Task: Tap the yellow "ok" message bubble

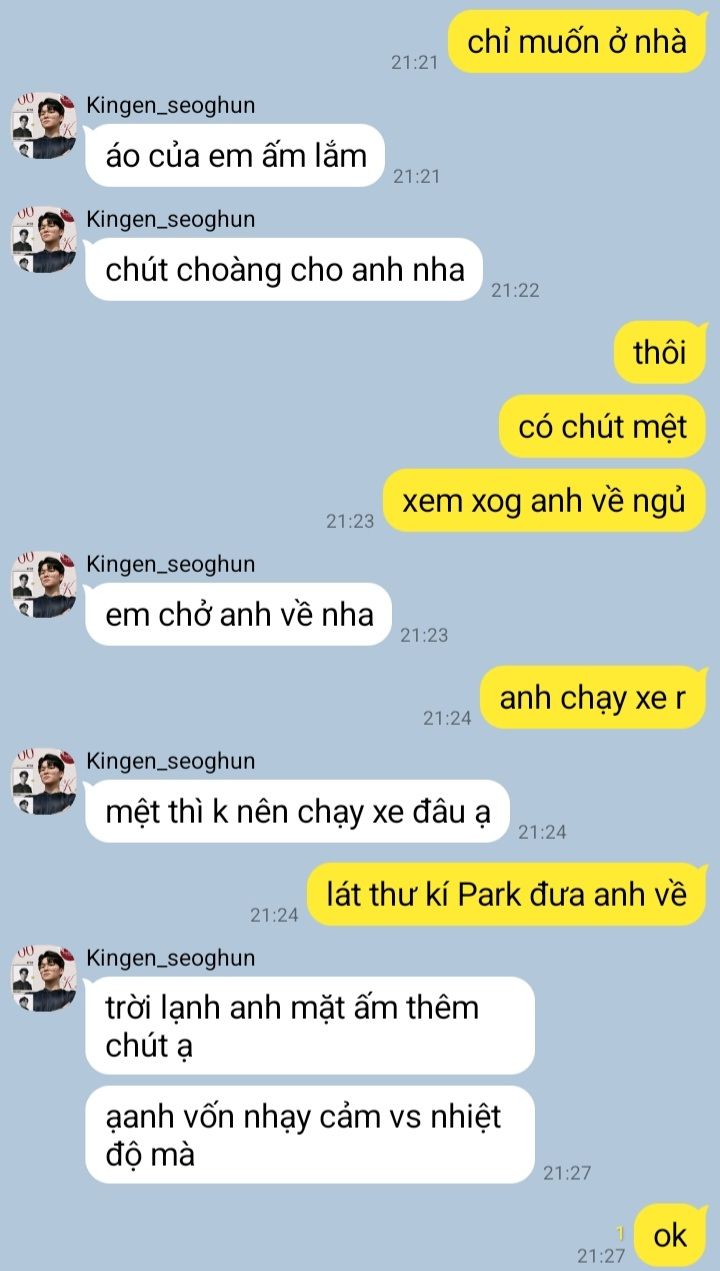Action: [x=670, y=1236]
